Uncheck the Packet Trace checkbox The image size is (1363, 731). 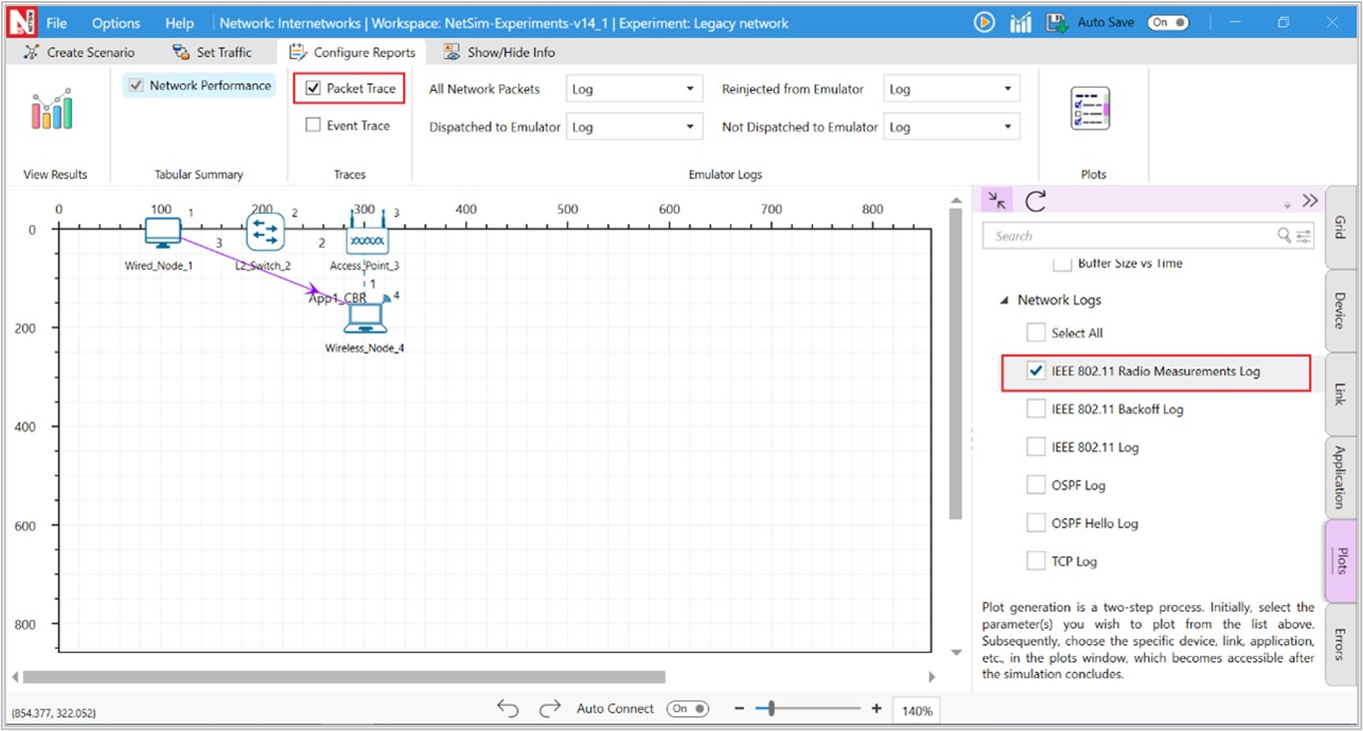coord(314,89)
